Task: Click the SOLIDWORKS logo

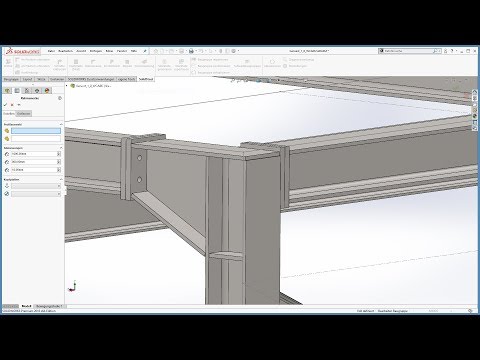Action: click(23, 51)
